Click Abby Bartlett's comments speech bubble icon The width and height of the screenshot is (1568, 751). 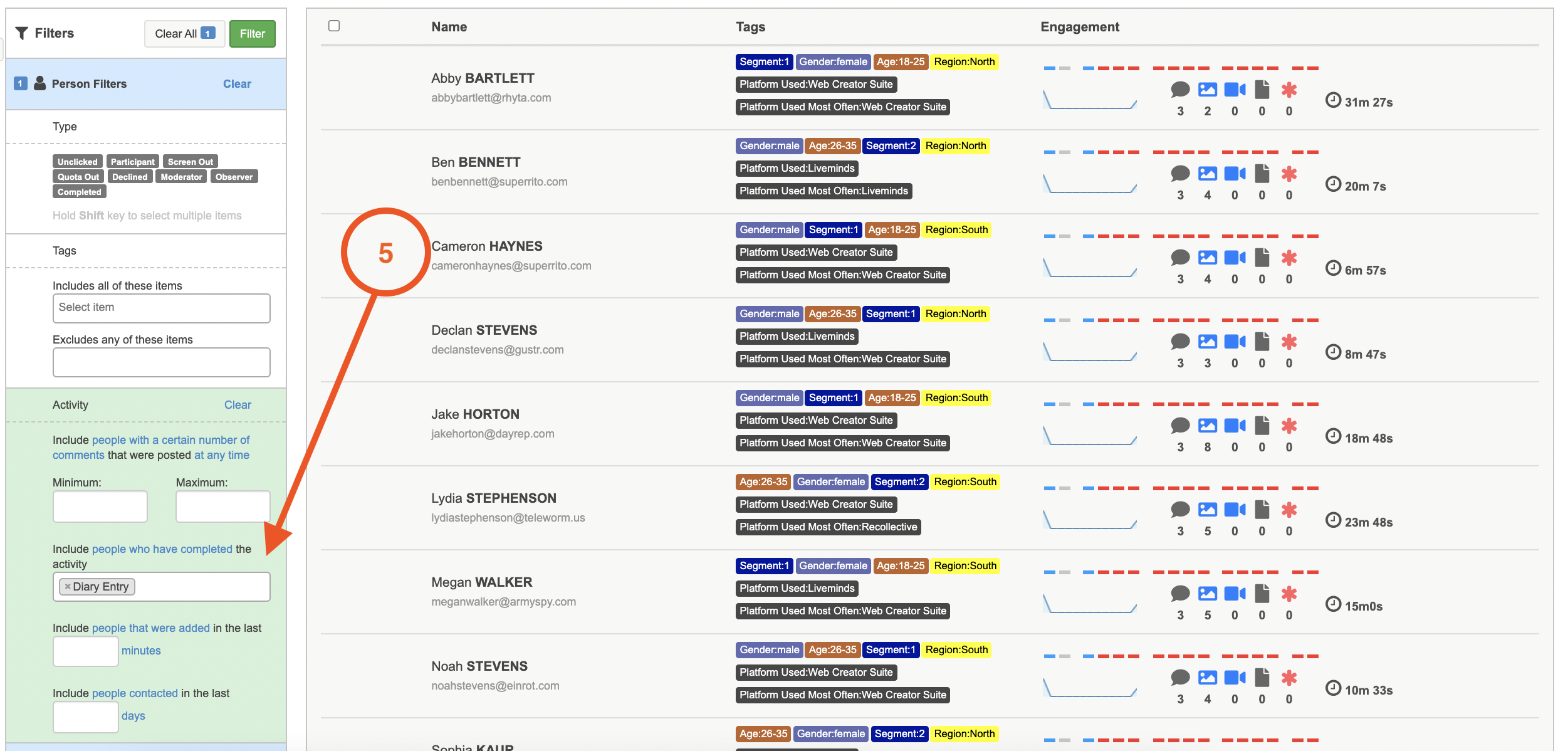(1180, 90)
